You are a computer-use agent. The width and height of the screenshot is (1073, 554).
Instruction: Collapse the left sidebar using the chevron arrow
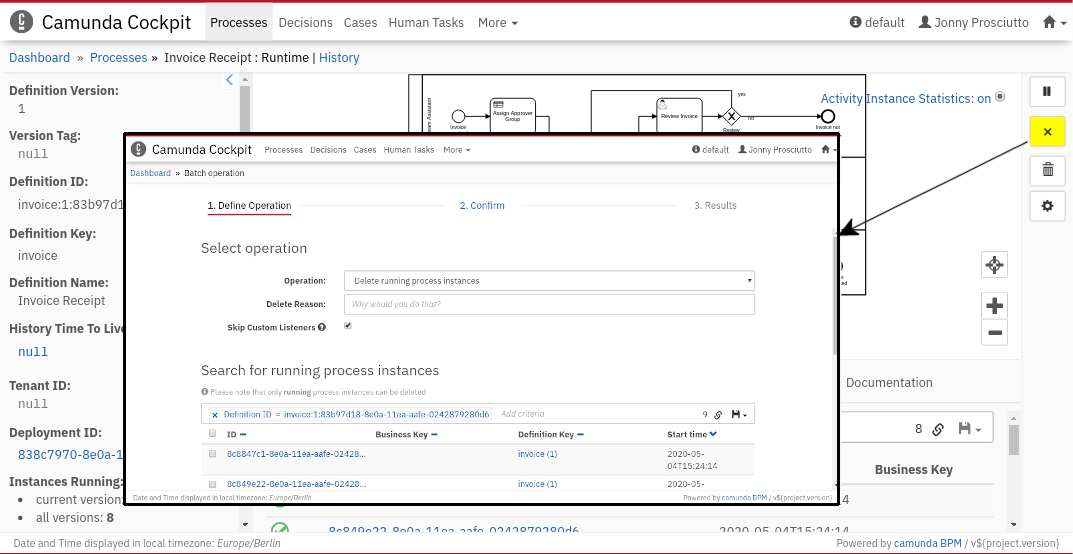pos(229,80)
